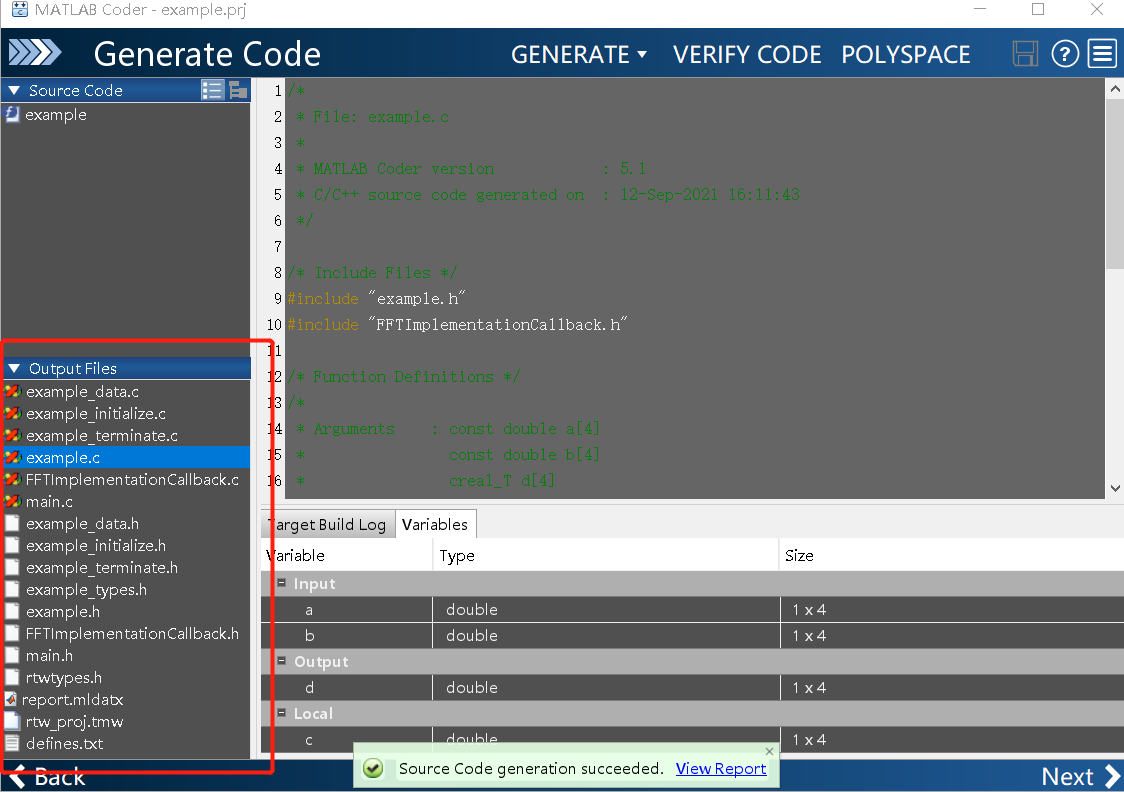This screenshot has height=792, width=1124.
Task: Click the Back button
Action: click(47, 776)
